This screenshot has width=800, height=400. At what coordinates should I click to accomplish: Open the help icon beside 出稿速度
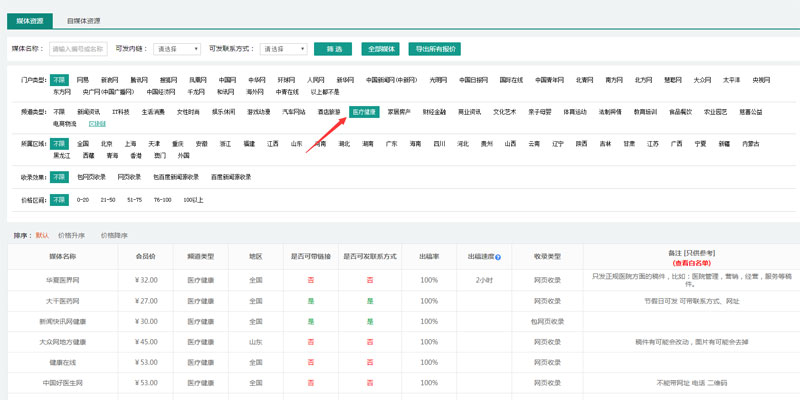click(498, 257)
